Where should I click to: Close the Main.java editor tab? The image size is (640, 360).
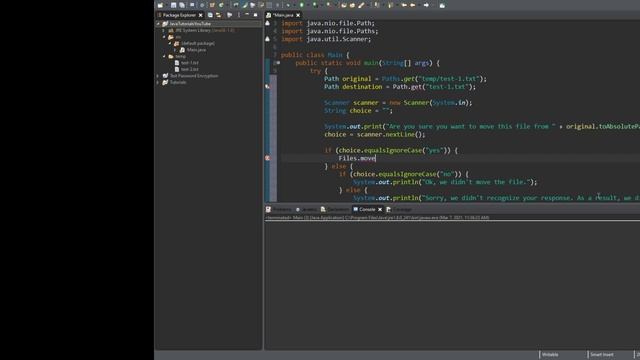[298, 15]
